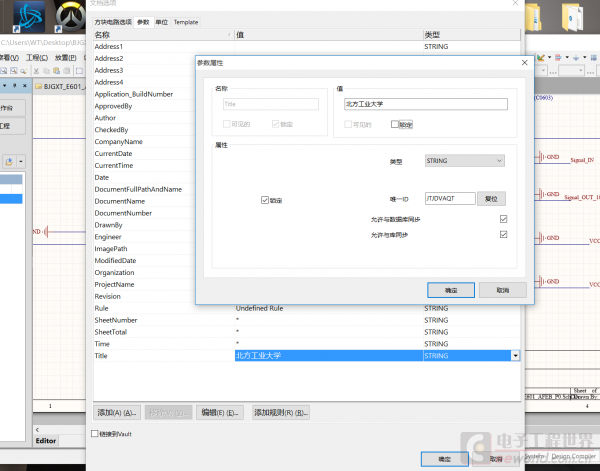Click the first zoom icon in toolbar
600x471 pixels.
3,71
